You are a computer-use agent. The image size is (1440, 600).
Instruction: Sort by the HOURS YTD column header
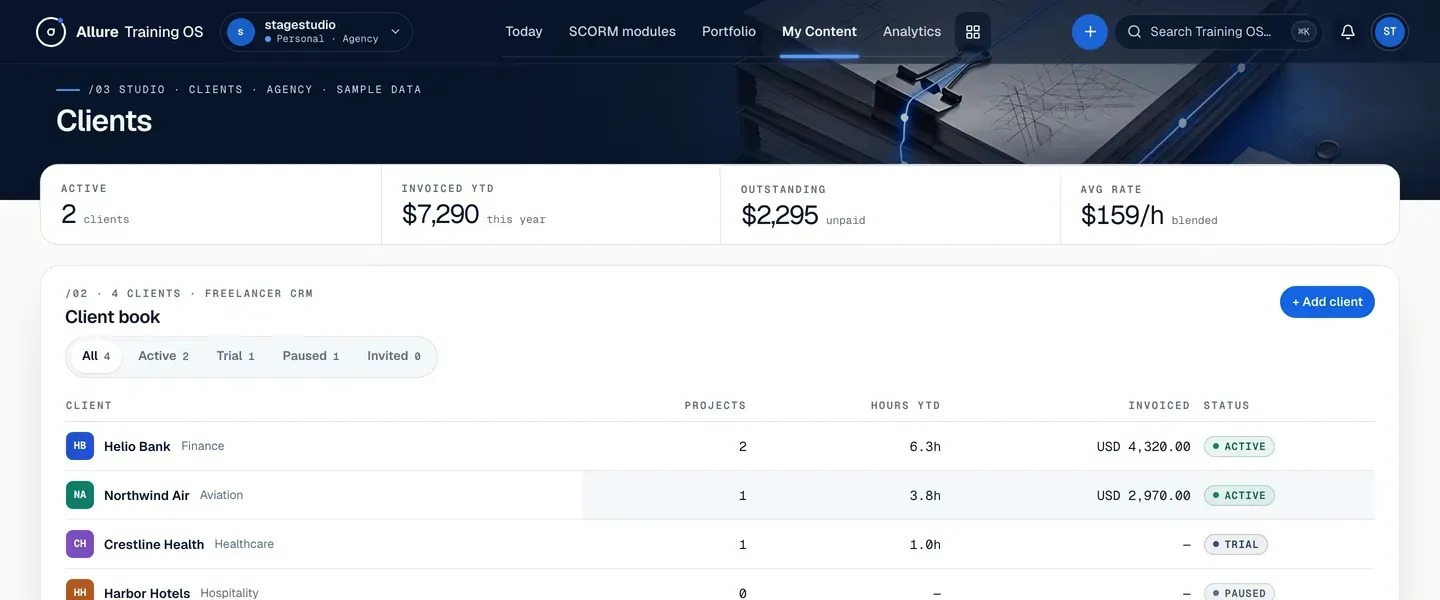coord(906,405)
